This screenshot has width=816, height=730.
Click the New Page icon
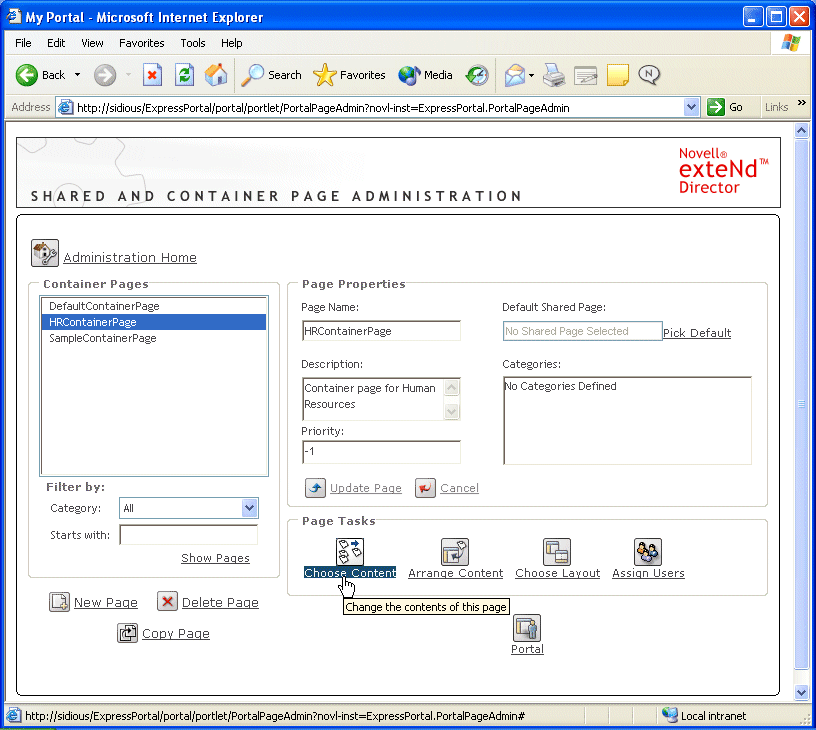pos(59,601)
